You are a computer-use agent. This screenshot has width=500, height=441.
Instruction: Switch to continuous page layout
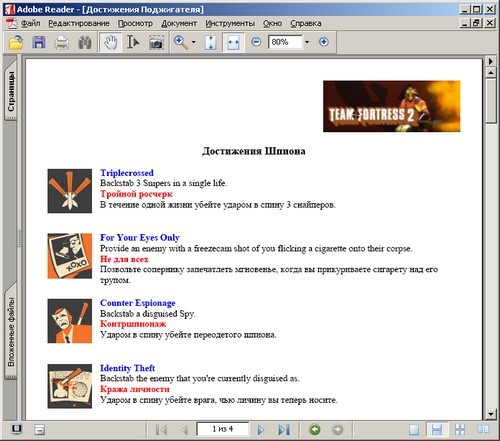[437, 430]
